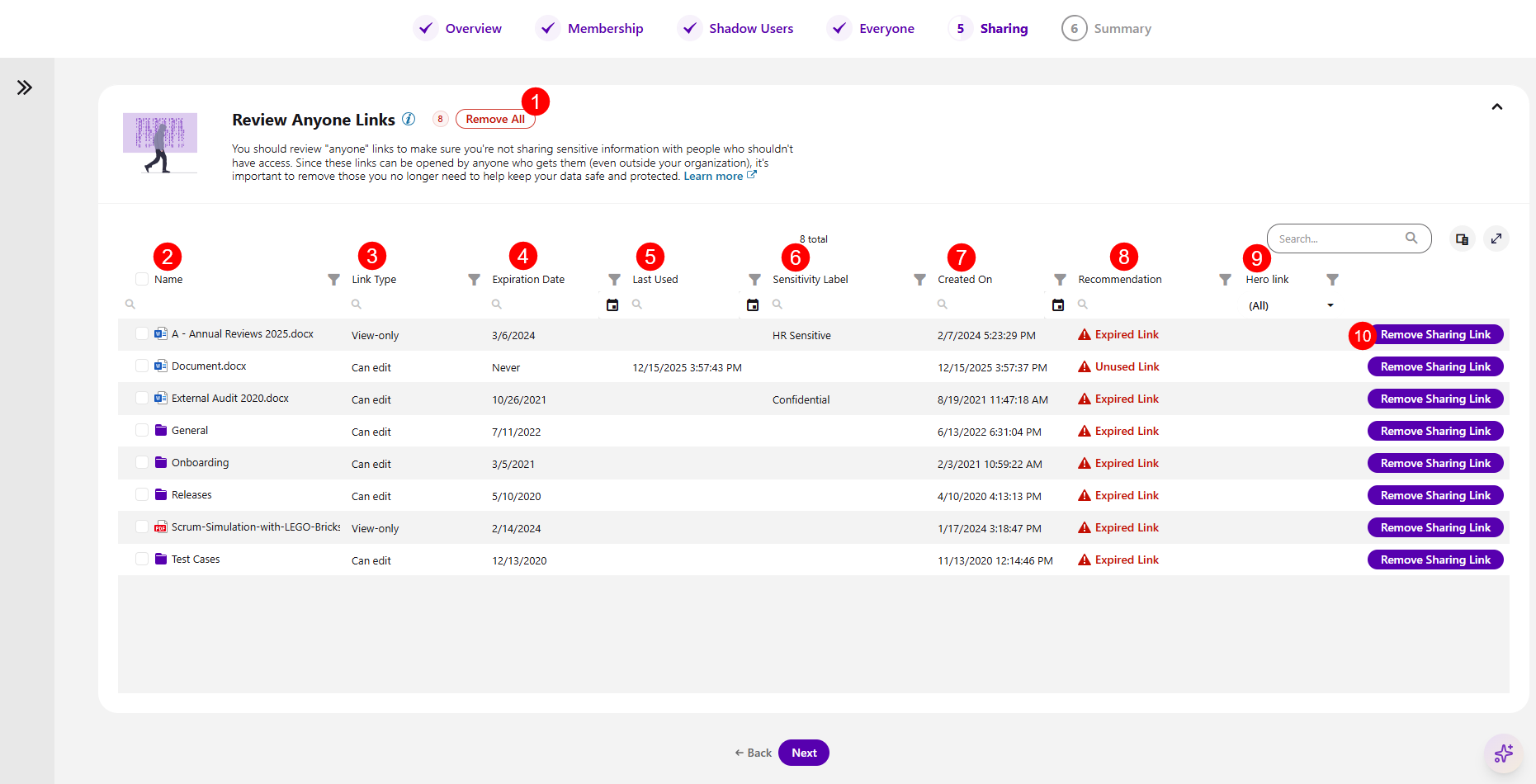Switch to the Everyone step

pyautogui.click(x=872, y=28)
